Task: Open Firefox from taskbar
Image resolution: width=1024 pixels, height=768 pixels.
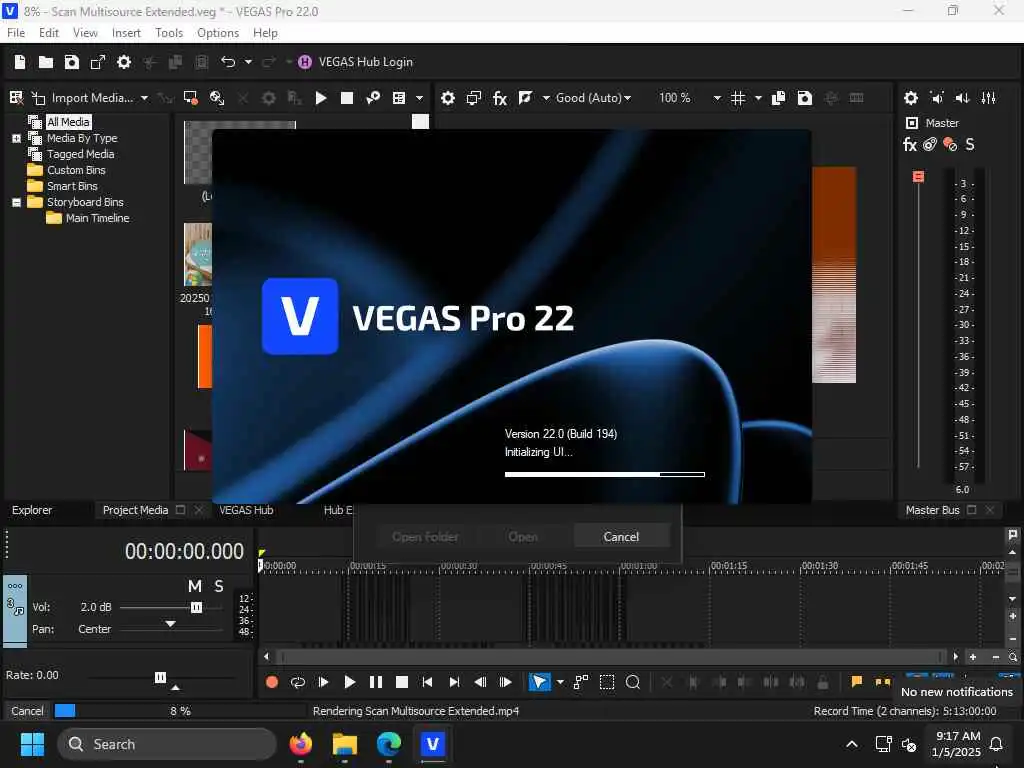Action: point(300,744)
